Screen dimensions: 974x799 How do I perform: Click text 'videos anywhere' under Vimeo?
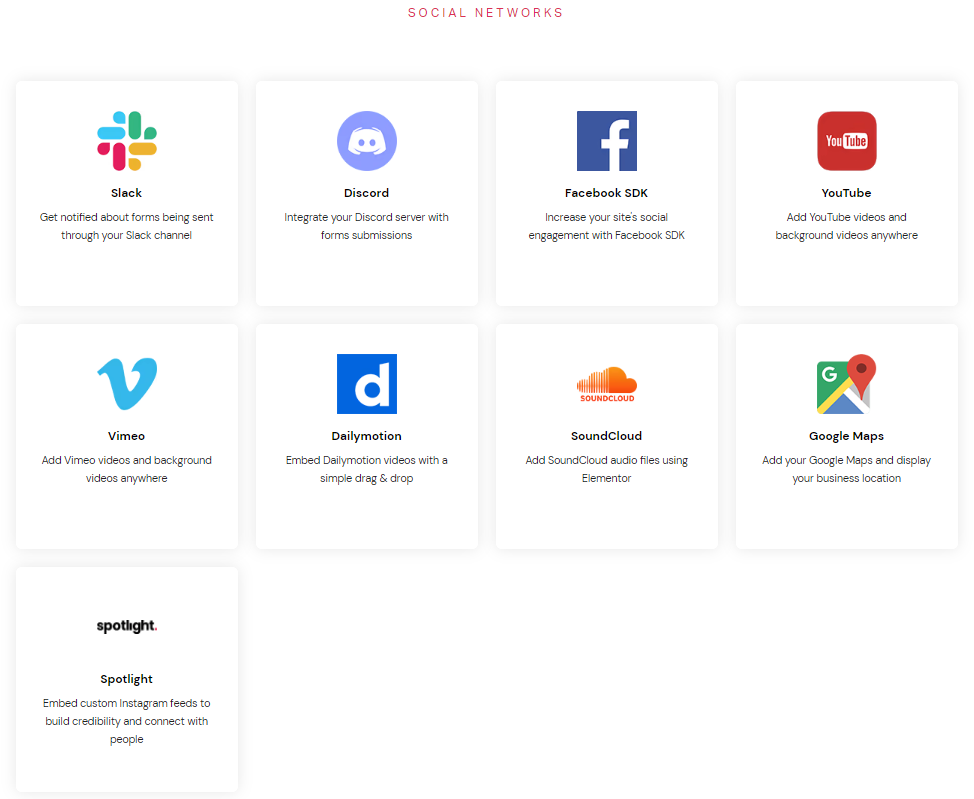[x=127, y=478]
